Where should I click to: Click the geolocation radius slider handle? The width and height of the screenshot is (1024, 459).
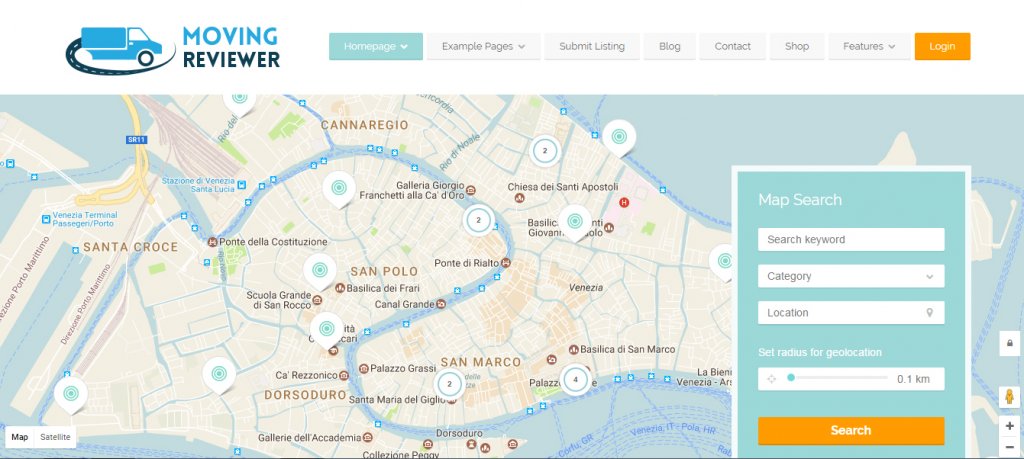(x=791, y=378)
